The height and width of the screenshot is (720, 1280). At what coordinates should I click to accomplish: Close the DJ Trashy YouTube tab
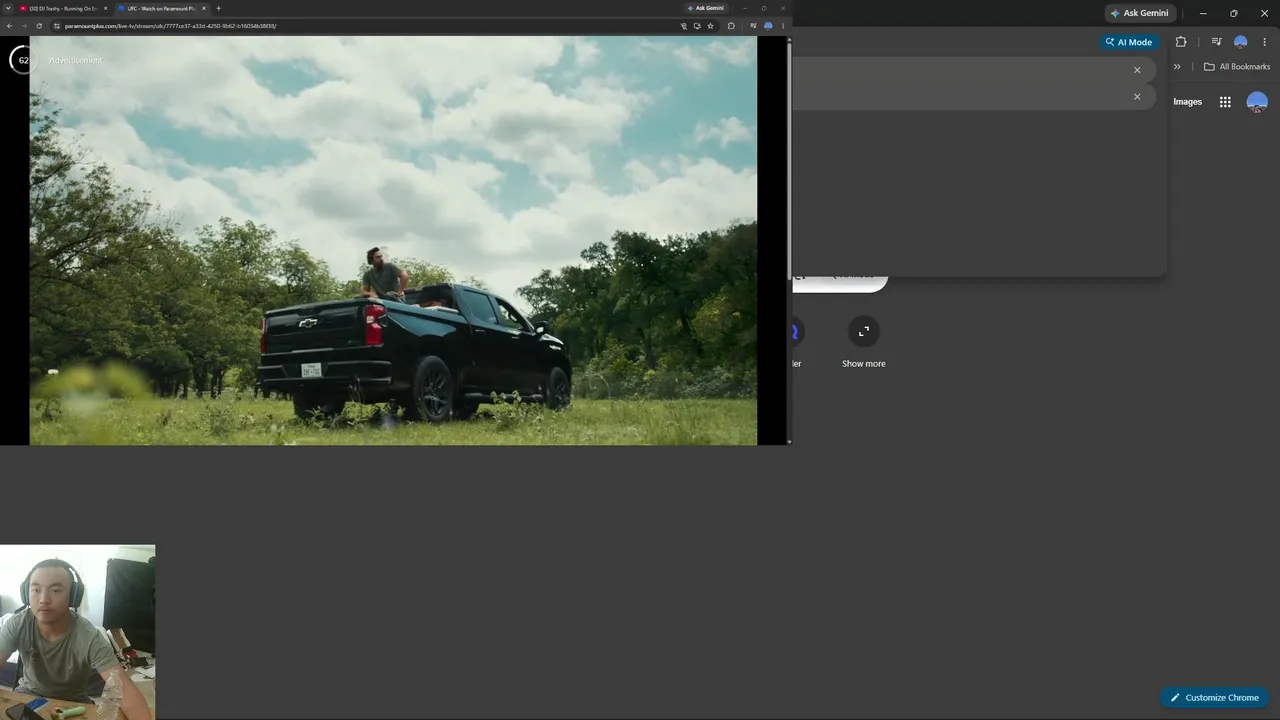click(105, 8)
